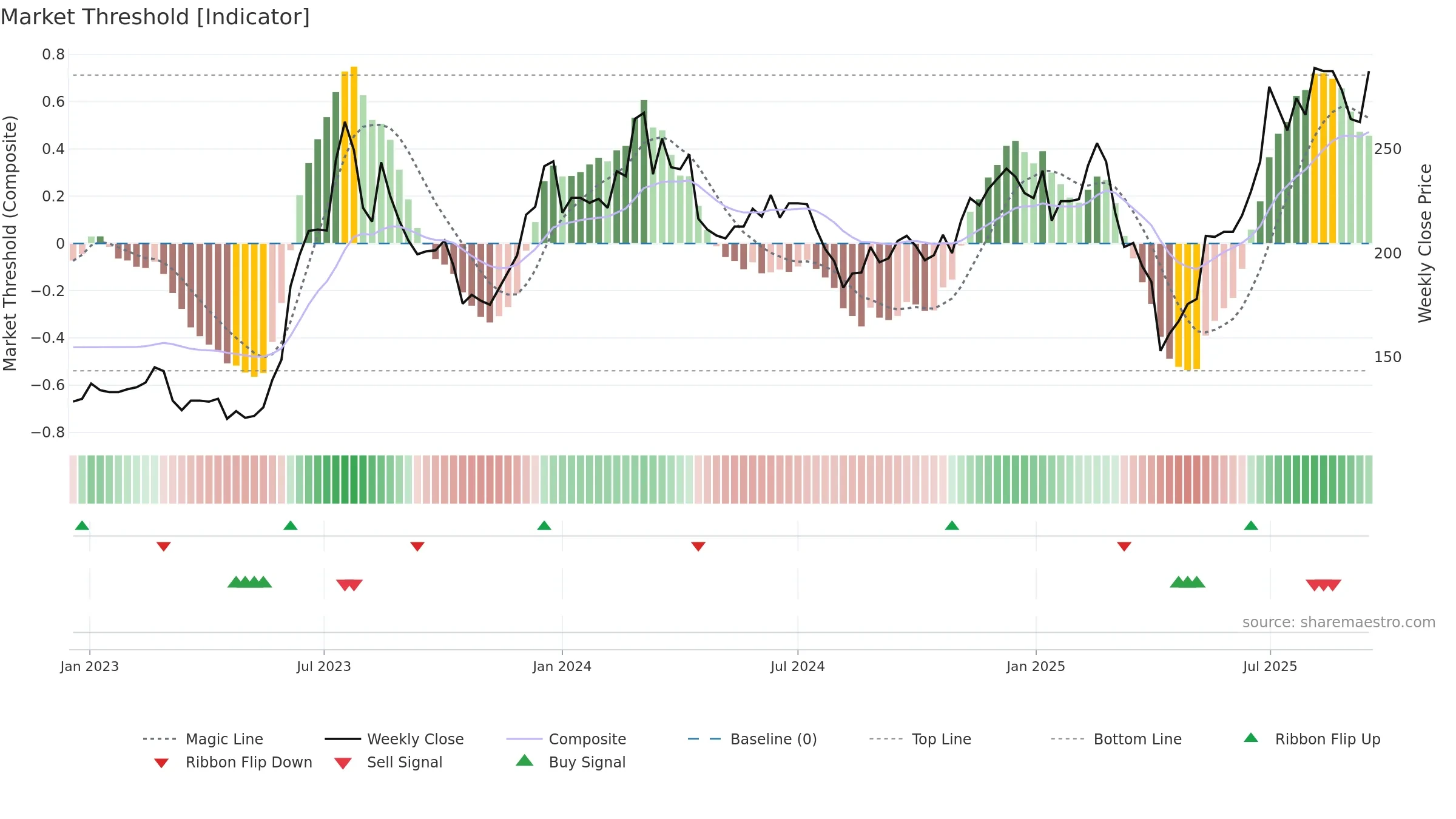1456x819 pixels.
Task: Click the Market Threshold [Indicator] title
Action: [155, 17]
